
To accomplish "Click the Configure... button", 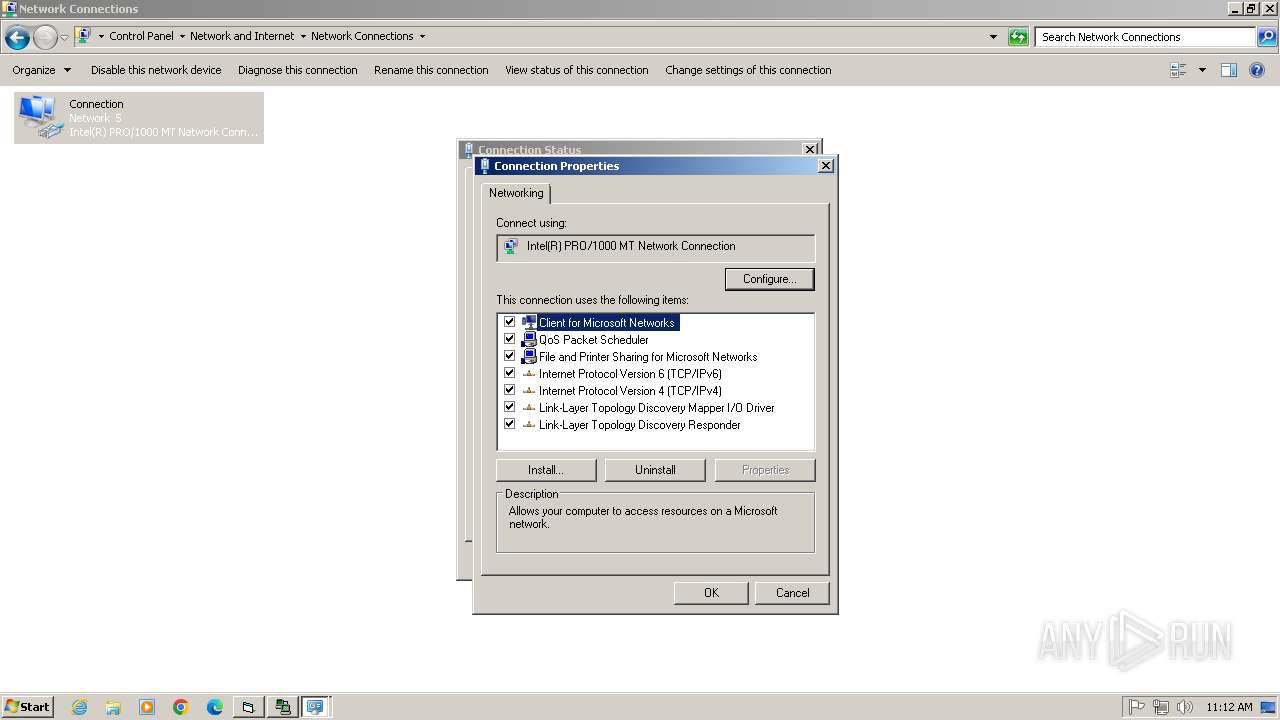I will pyautogui.click(x=769, y=279).
